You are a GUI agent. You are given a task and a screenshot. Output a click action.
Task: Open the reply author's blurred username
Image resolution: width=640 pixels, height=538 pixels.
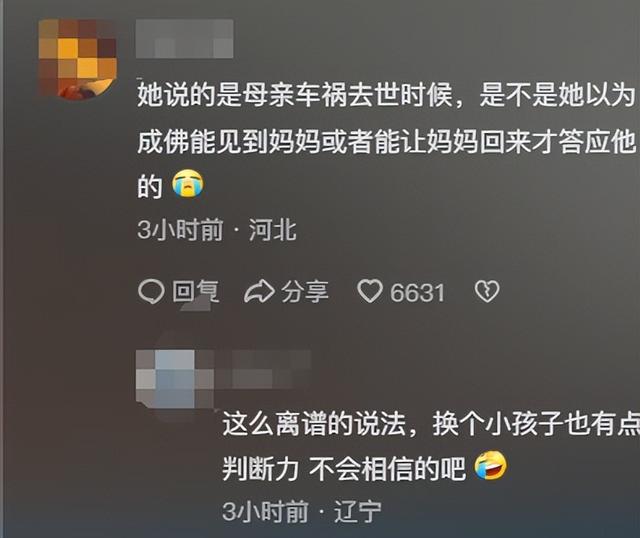263,370
